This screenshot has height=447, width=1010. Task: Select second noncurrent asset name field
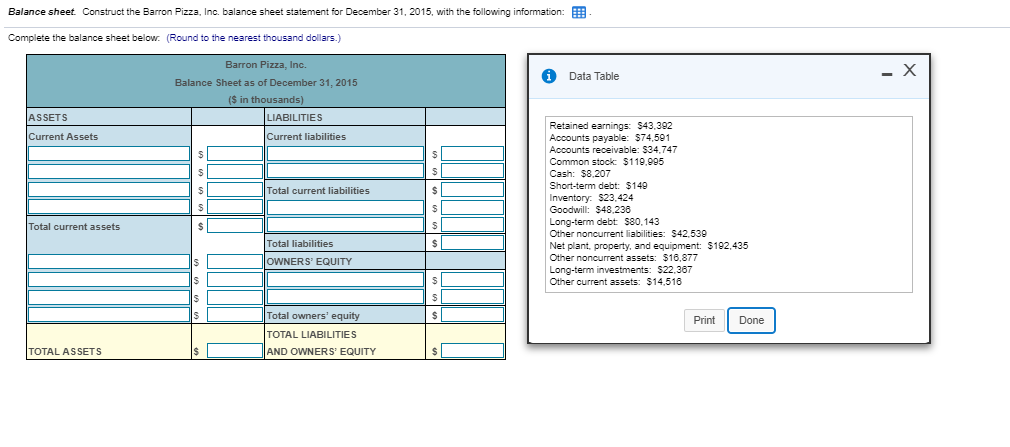click(109, 280)
